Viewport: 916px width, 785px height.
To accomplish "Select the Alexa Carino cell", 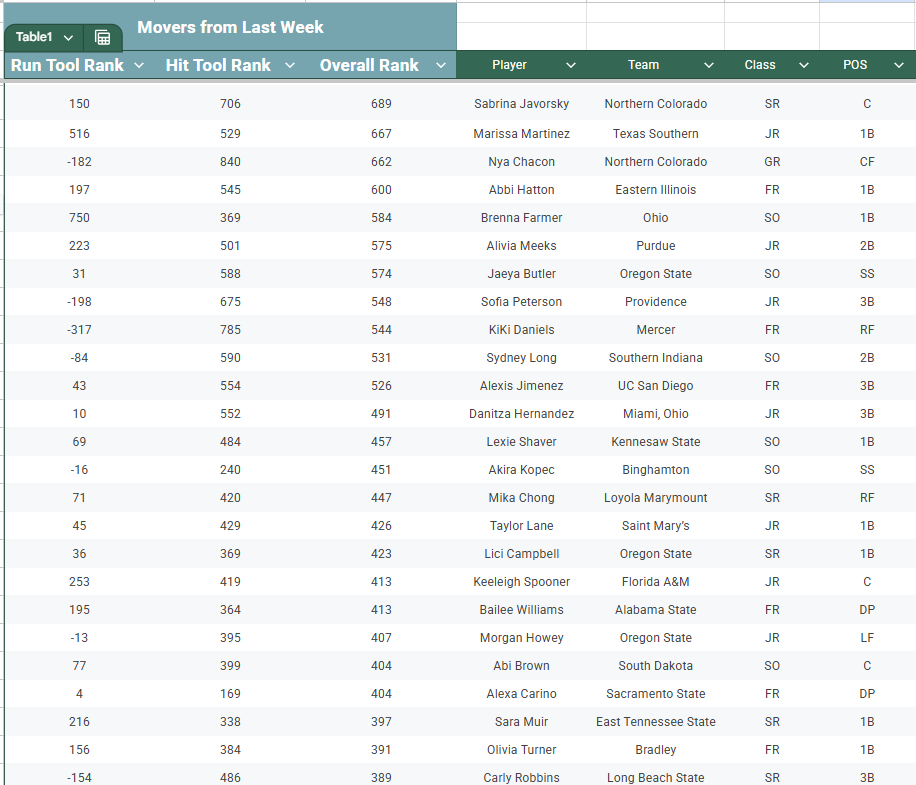I will [521, 694].
